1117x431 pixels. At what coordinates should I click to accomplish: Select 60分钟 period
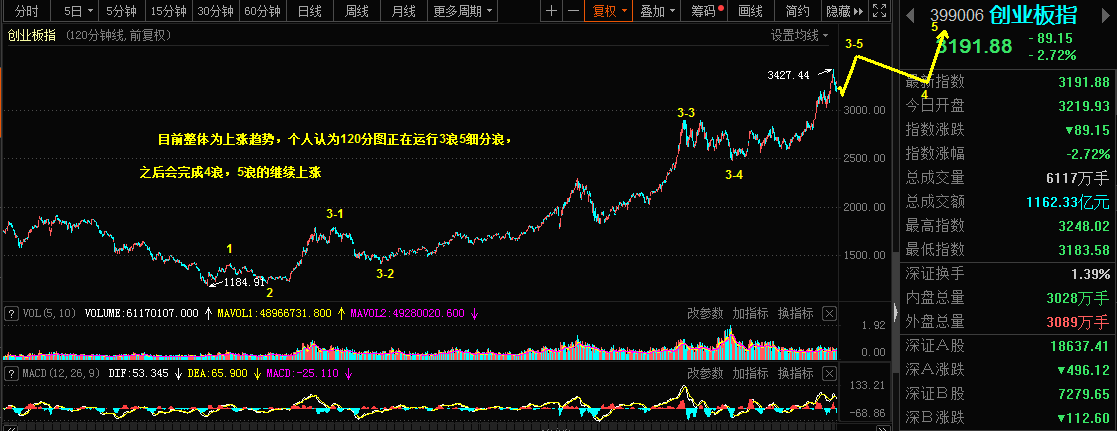point(261,11)
